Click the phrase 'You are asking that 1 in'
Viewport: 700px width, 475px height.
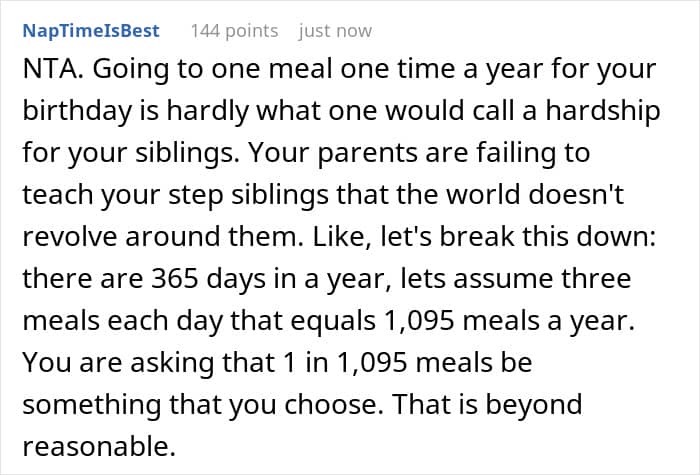[175, 362]
